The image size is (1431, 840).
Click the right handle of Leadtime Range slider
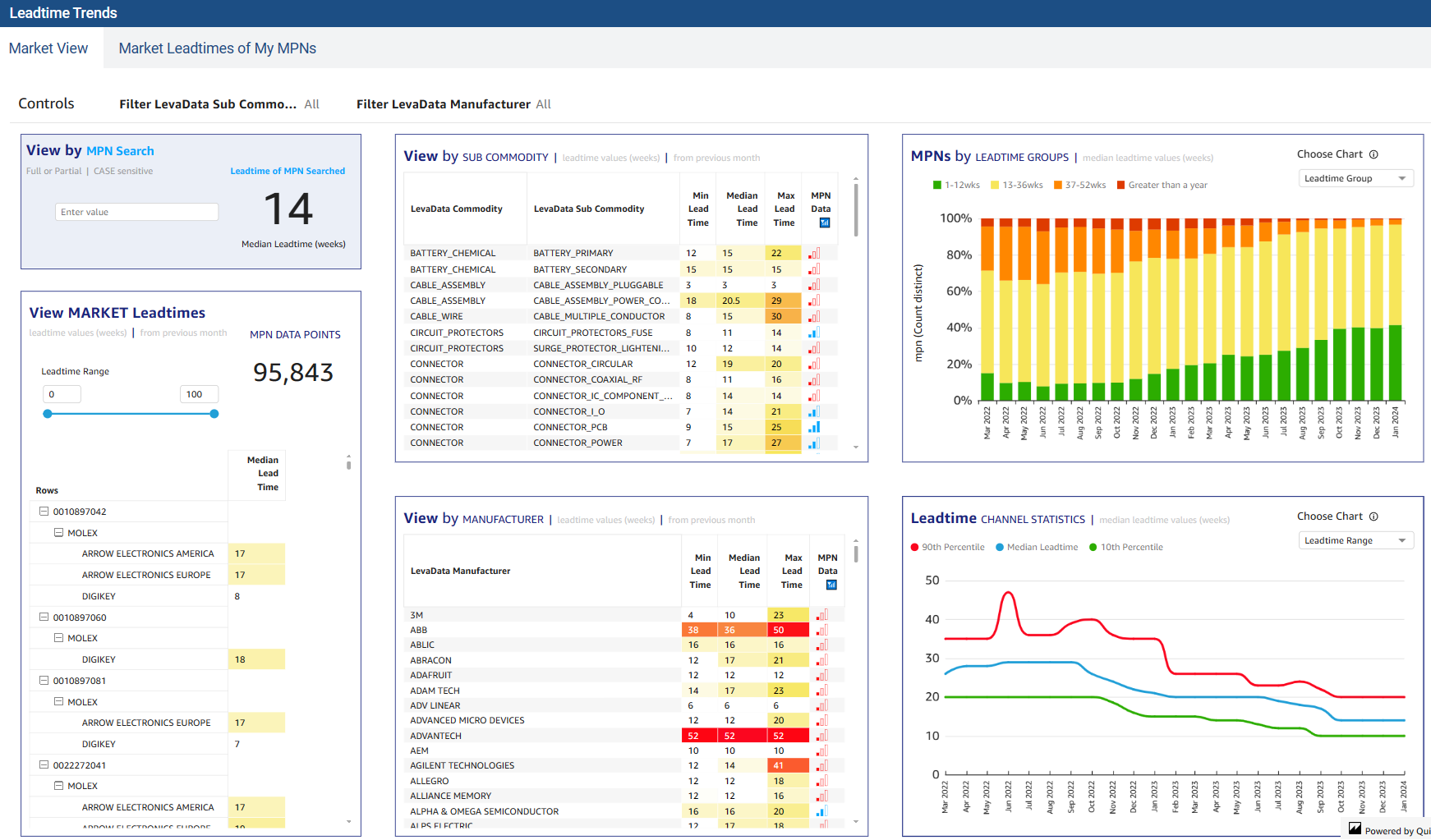(x=214, y=414)
